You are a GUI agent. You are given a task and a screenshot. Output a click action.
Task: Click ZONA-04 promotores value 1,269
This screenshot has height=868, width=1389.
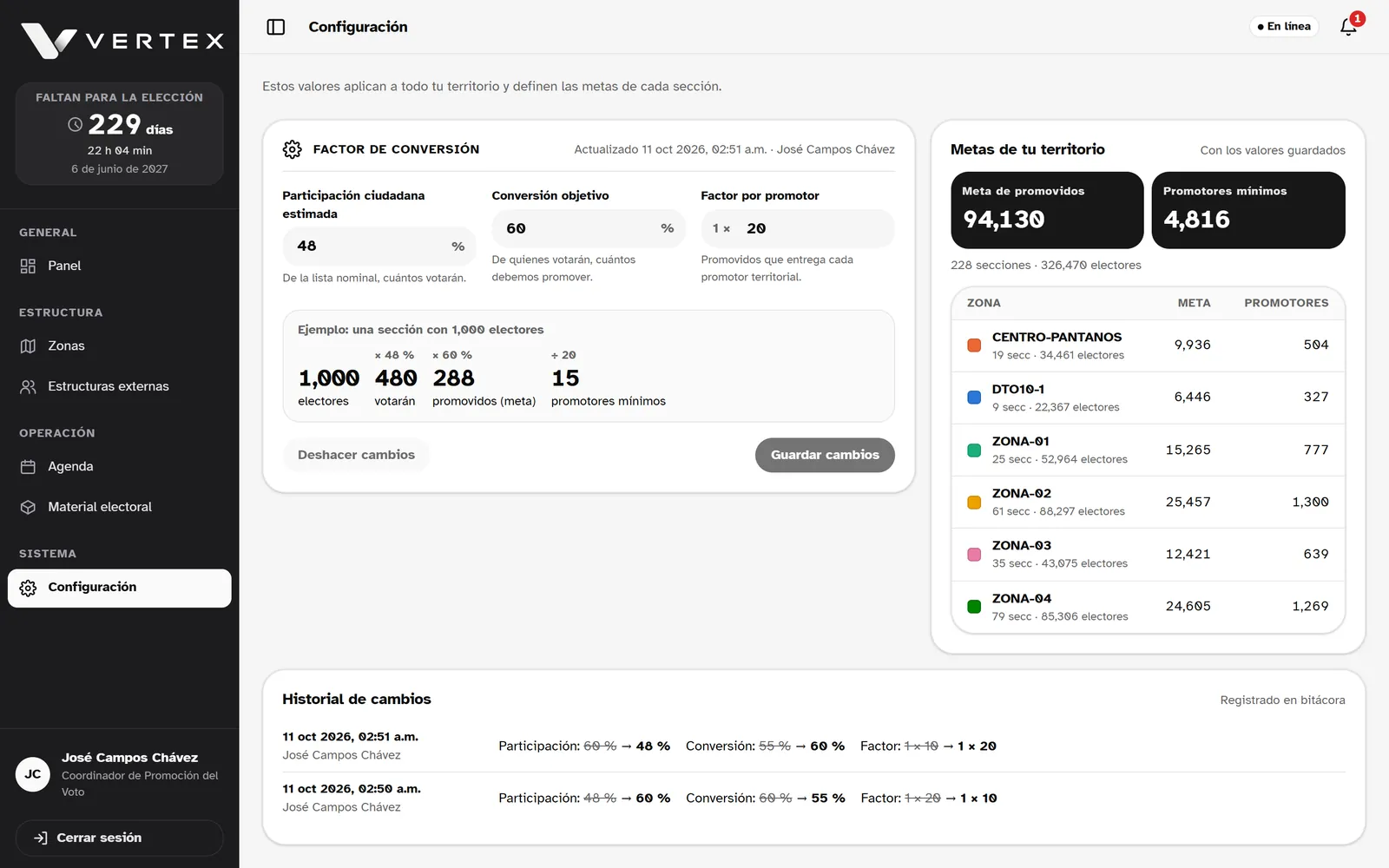[1310, 607]
